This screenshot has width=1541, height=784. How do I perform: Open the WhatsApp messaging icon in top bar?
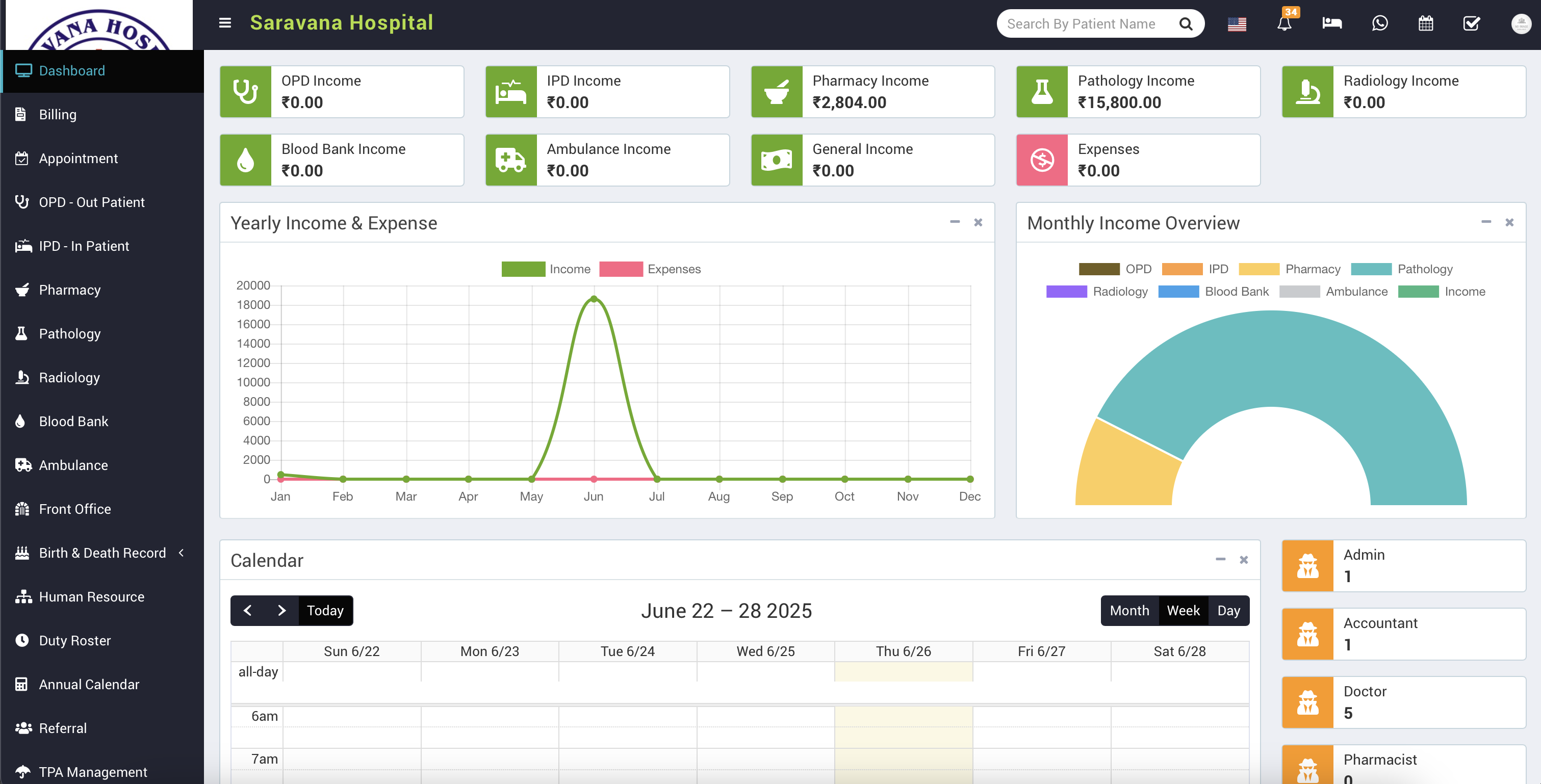pyautogui.click(x=1380, y=23)
